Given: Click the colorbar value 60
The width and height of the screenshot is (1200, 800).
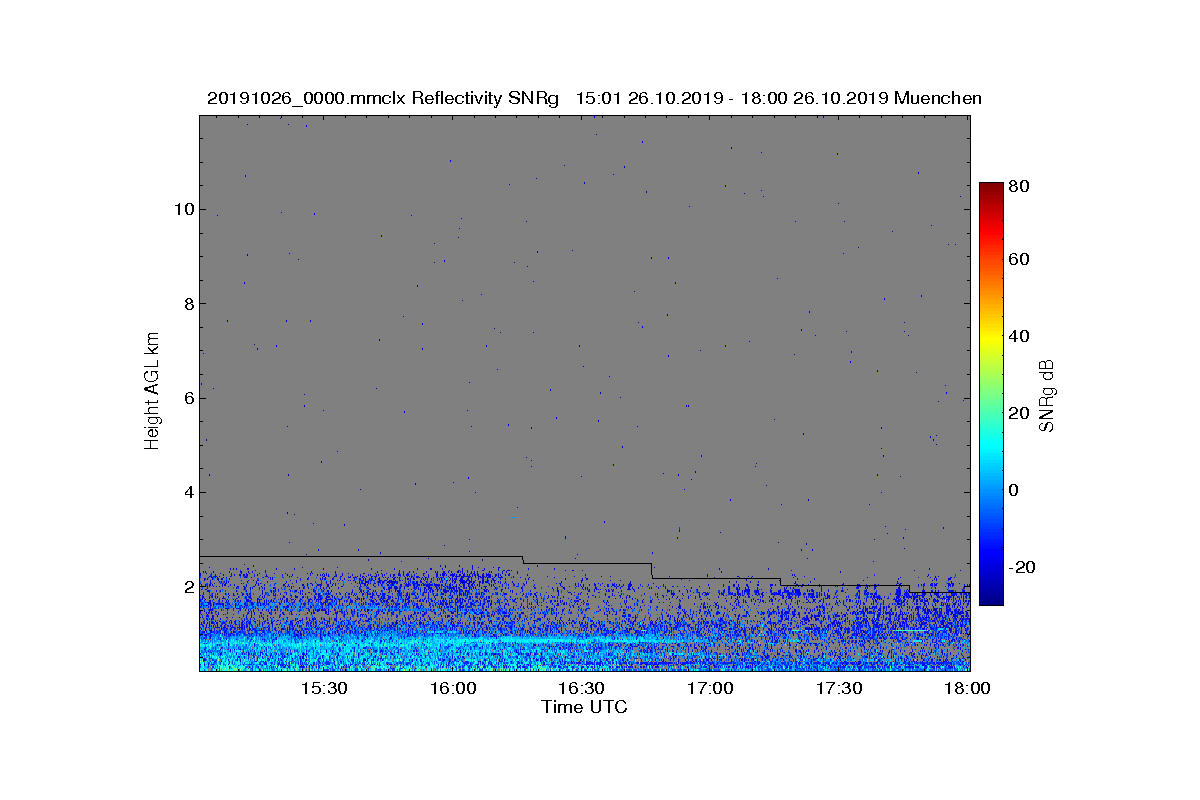Looking at the screenshot, I should (1019, 260).
